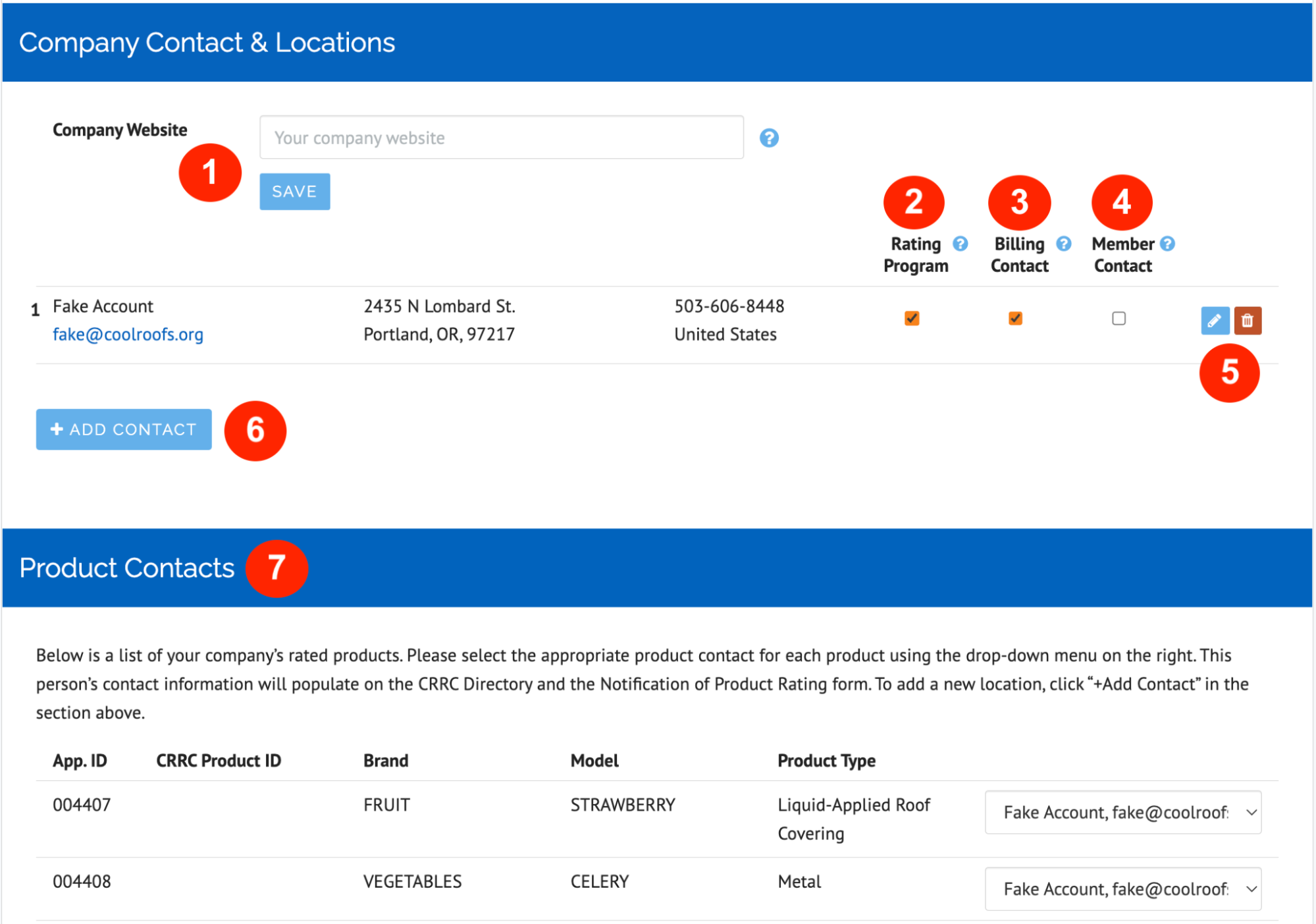Click the Member Contact help icon

click(x=1168, y=243)
